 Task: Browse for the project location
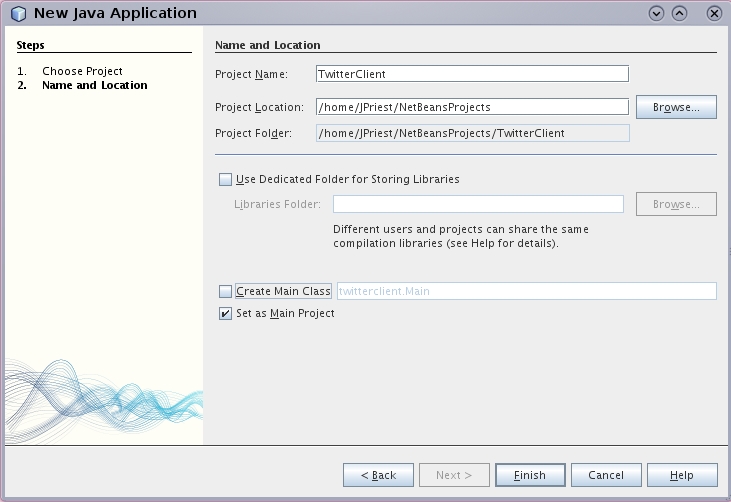(x=676, y=107)
